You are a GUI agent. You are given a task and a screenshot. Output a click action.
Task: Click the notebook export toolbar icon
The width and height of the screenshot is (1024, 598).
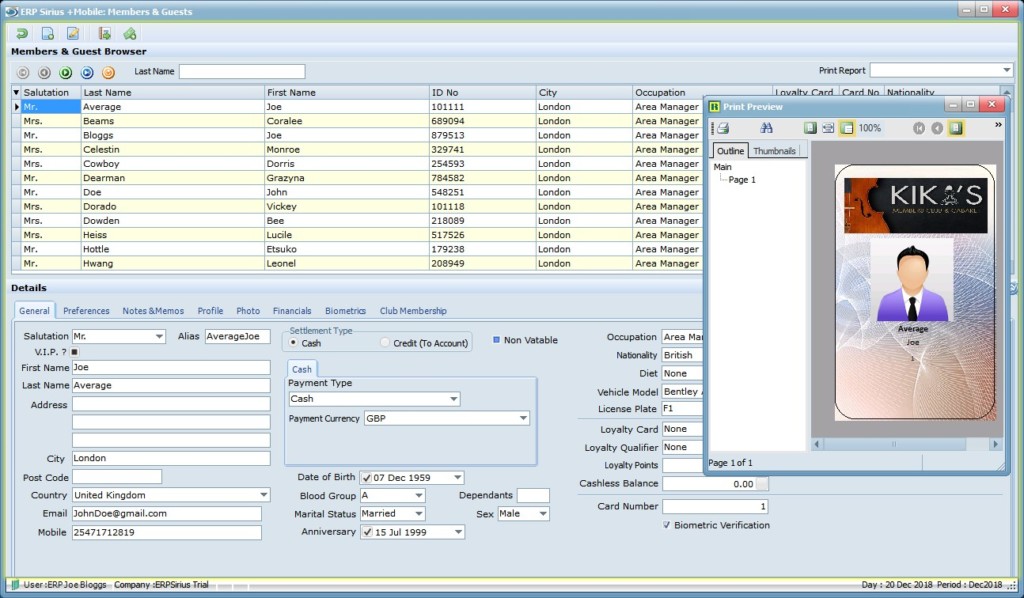(104, 33)
